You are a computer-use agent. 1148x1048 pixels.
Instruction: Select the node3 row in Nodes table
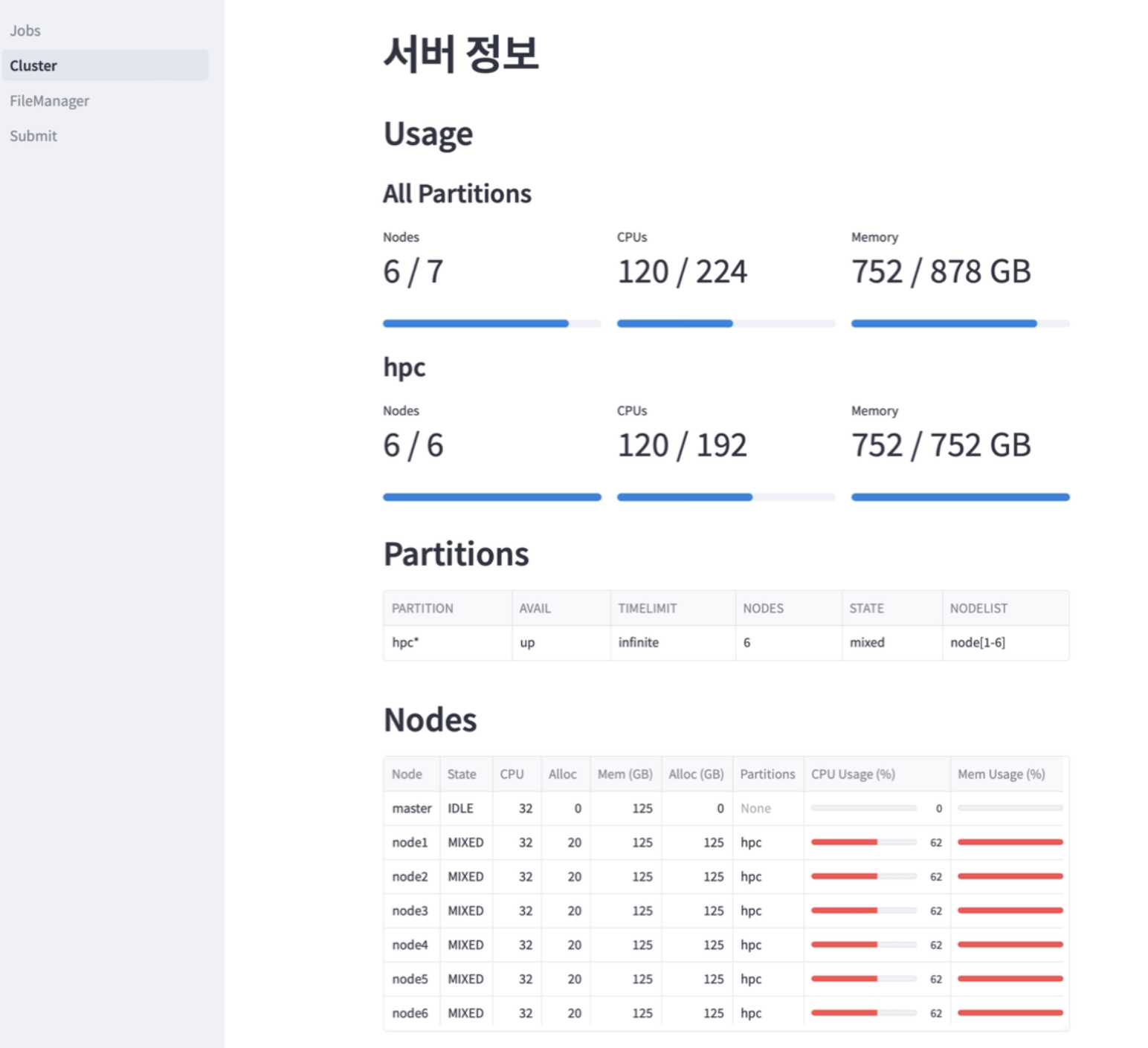410,910
